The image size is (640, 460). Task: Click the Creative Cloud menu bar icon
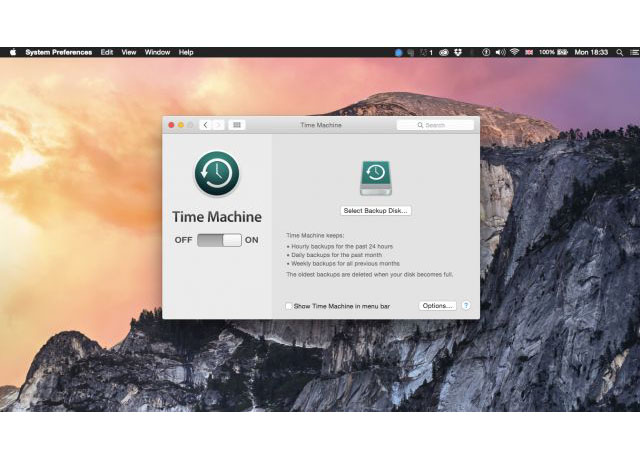444,52
